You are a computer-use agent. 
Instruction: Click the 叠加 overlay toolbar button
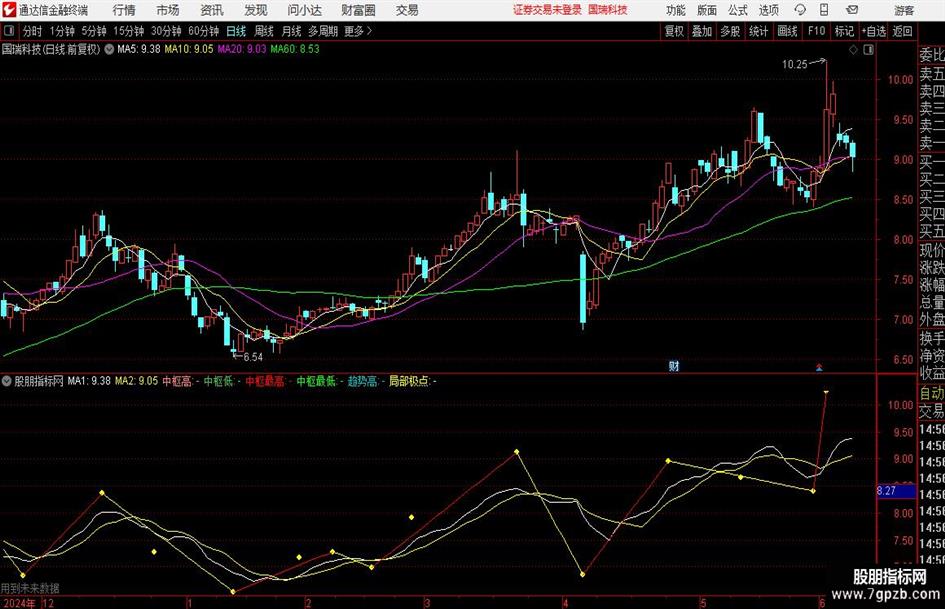click(x=702, y=31)
